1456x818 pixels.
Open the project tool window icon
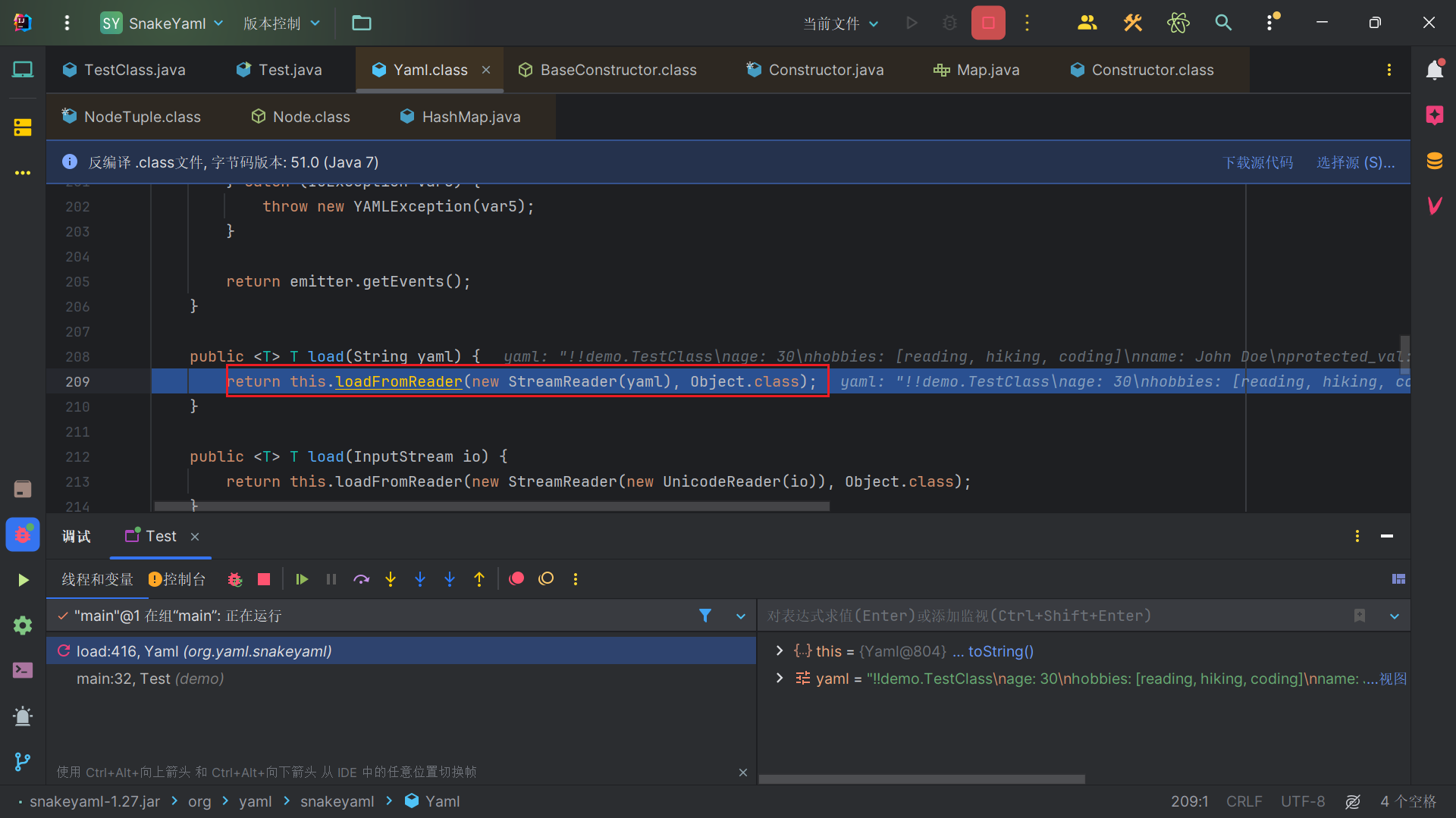coord(23,70)
